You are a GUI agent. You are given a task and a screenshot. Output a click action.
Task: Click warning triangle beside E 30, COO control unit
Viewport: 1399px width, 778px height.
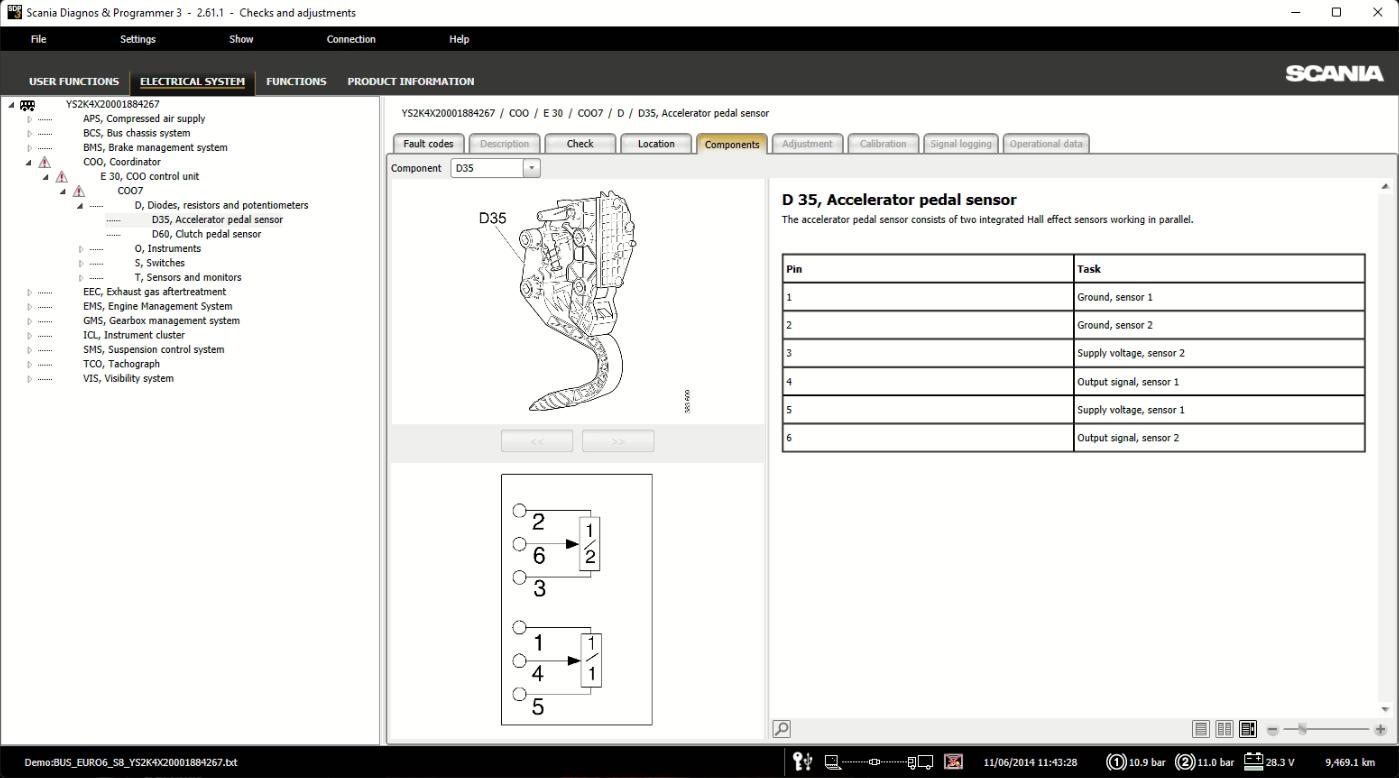(x=62, y=176)
